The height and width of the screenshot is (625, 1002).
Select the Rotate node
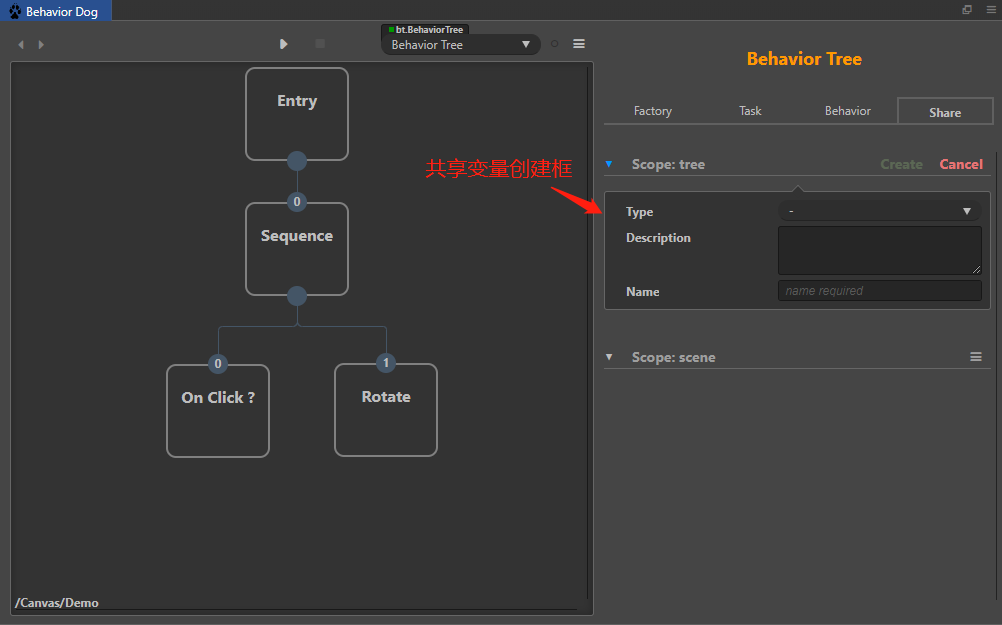click(x=386, y=410)
